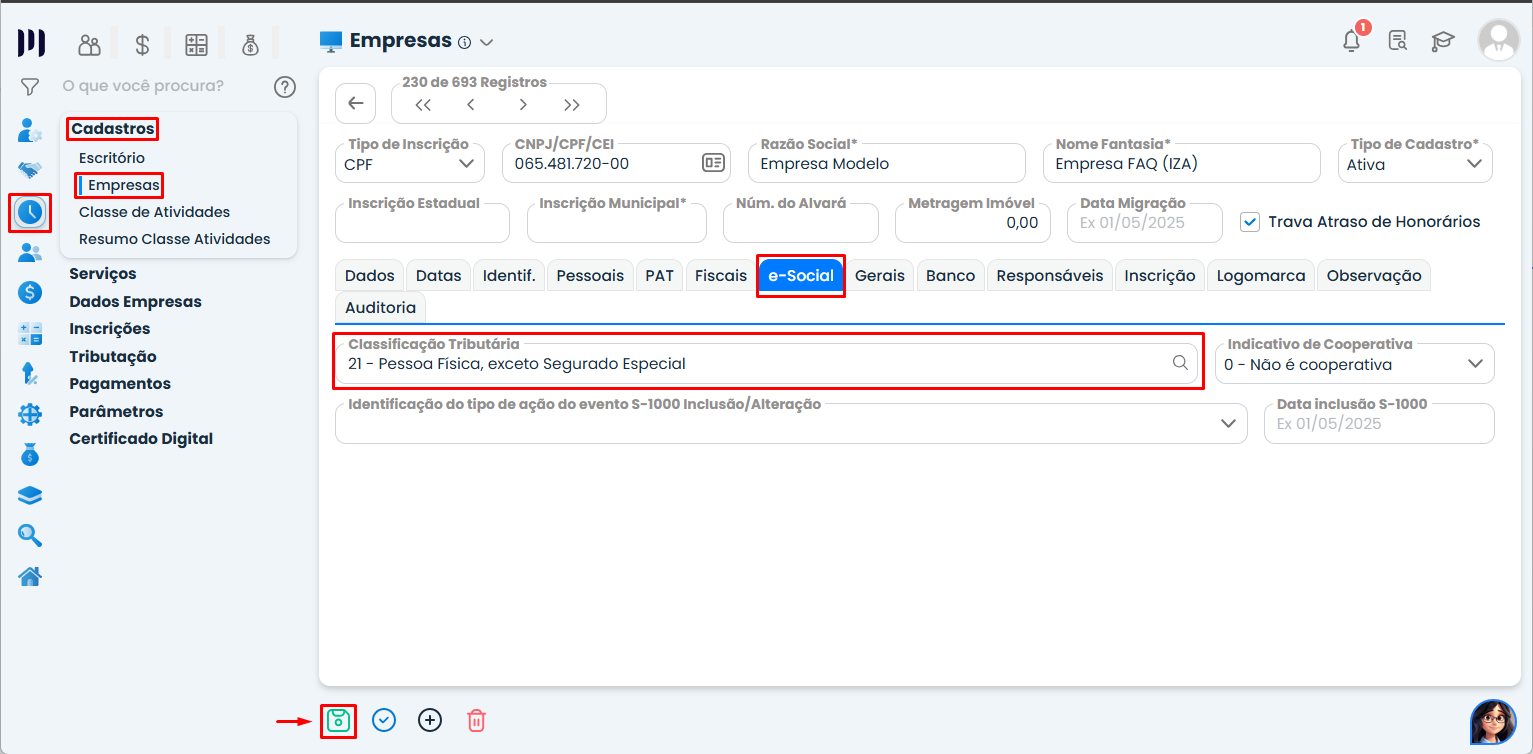Click the Metric app logo
Screen dimensions: 1533x754
click(x=31, y=43)
